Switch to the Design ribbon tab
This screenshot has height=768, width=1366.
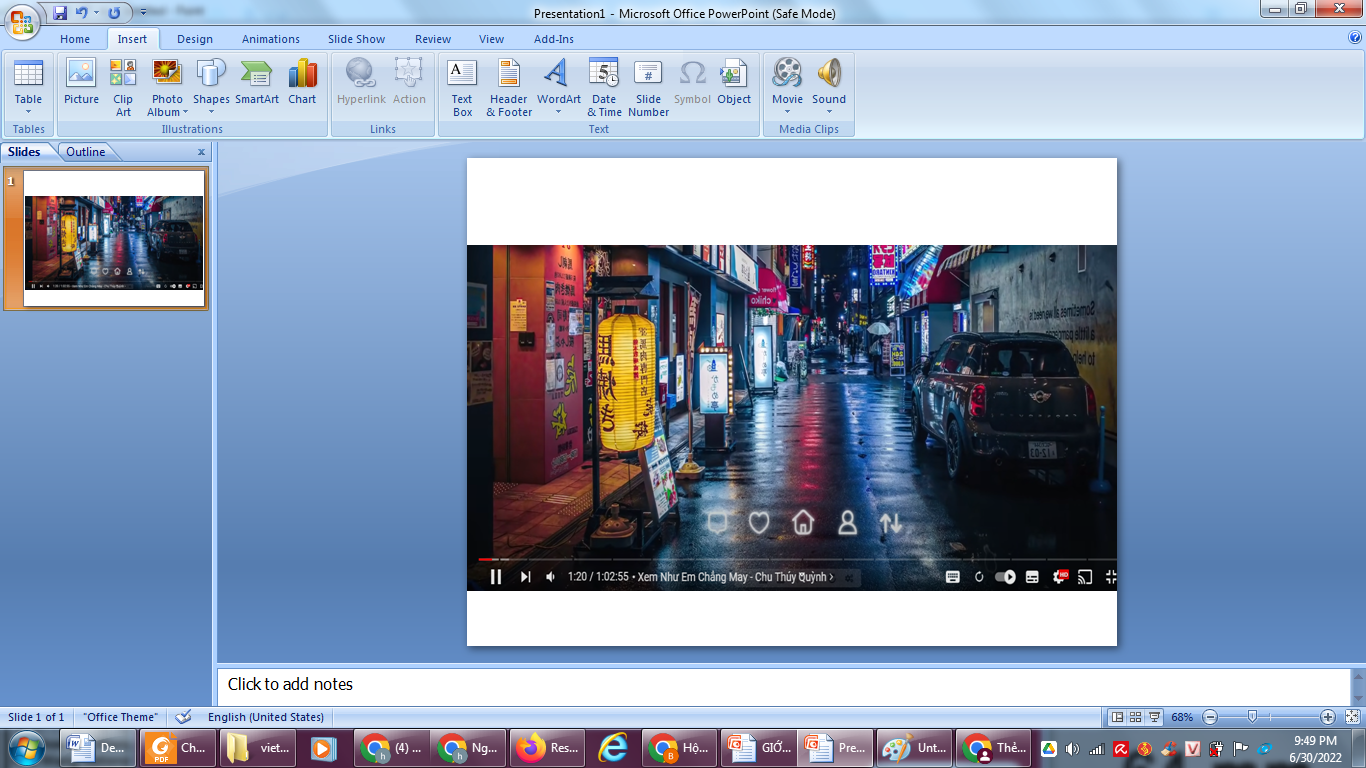tap(195, 39)
